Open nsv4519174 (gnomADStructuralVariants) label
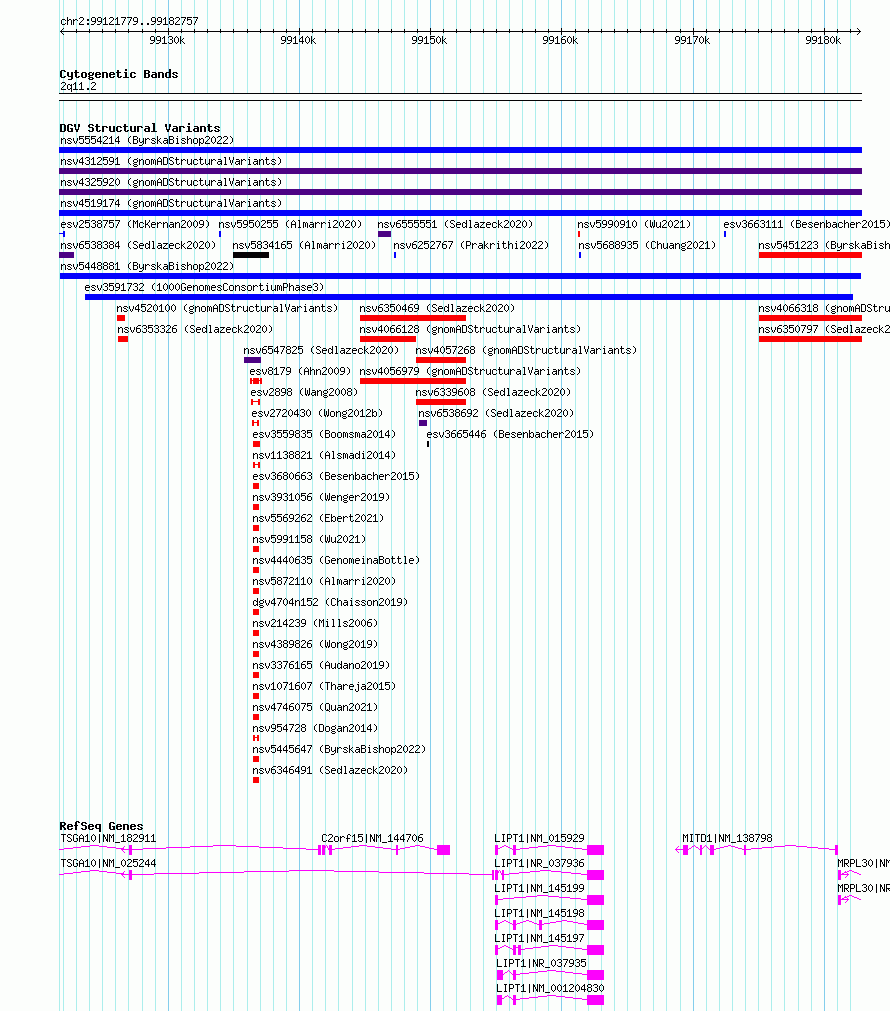 pyautogui.click(x=171, y=203)
